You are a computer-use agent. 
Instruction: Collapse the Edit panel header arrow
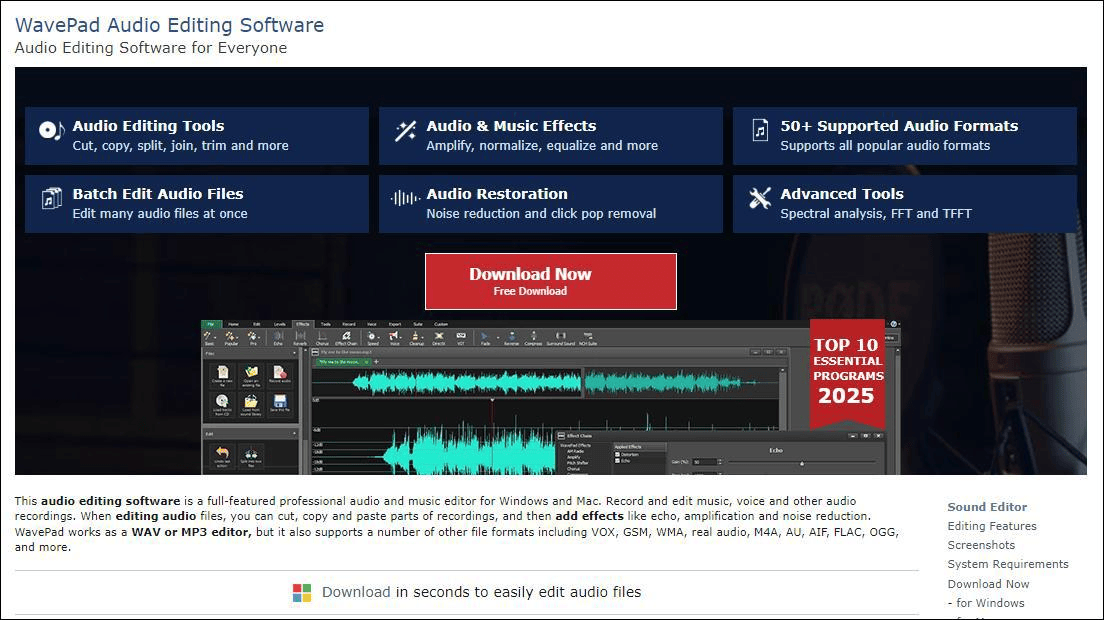pos(295,434)
